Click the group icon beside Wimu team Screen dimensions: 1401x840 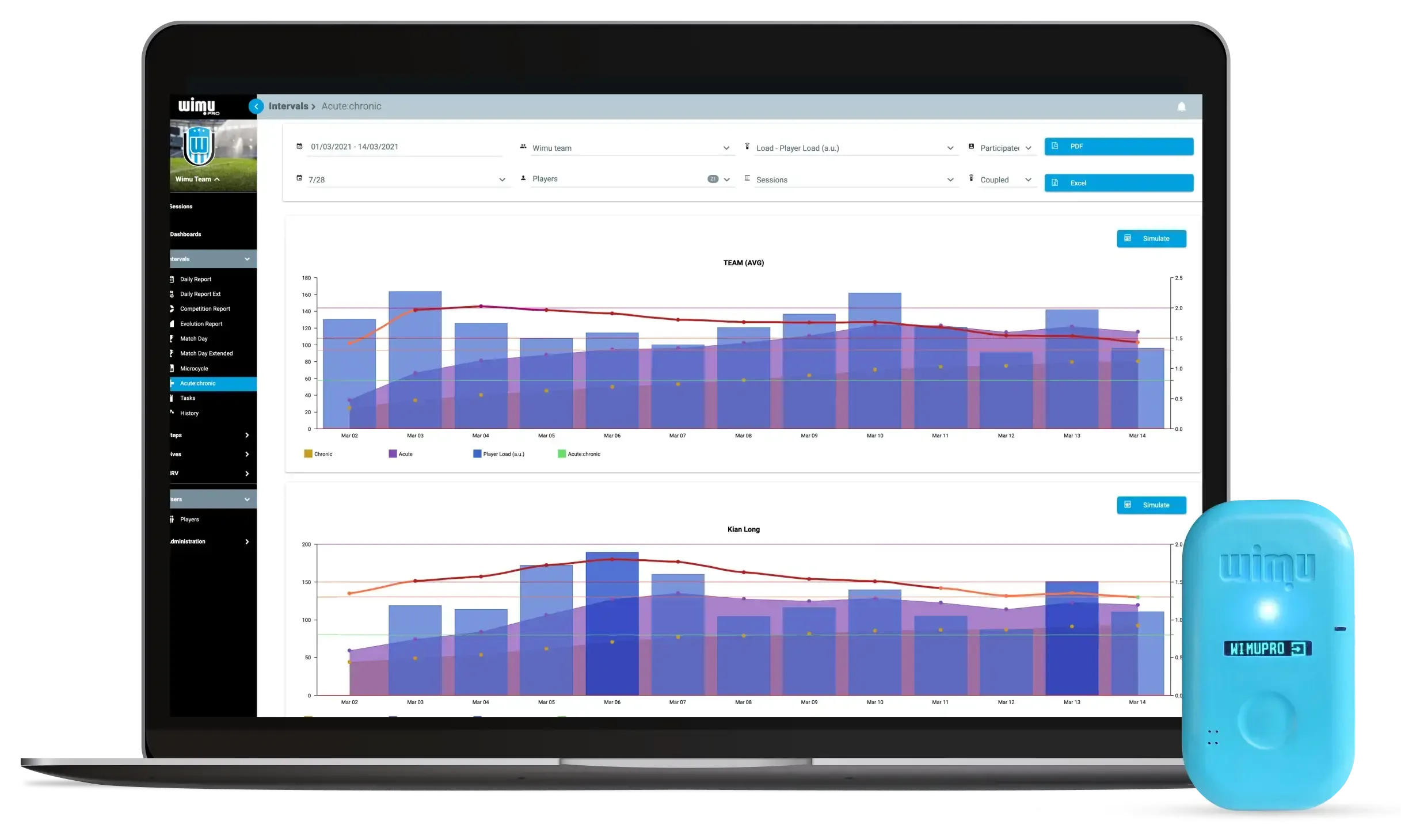523,147
